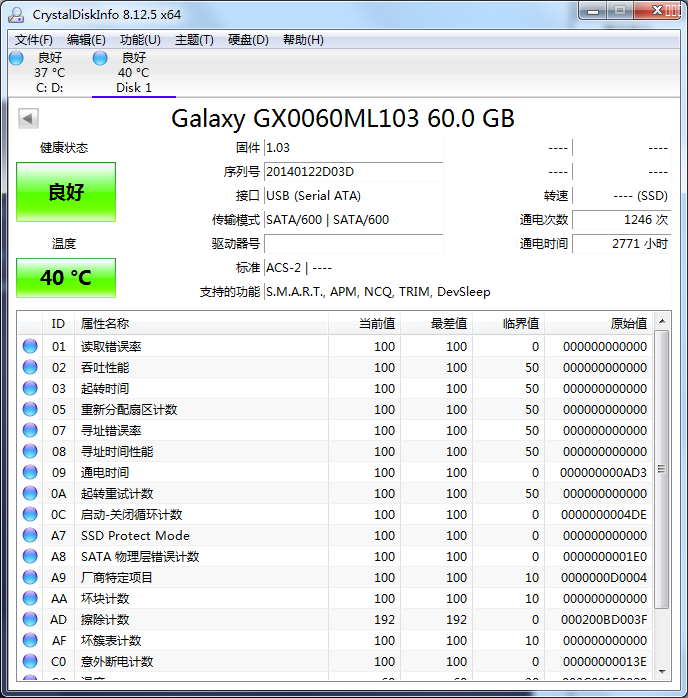Viewport: 688px width, 698px height.
Task: Click status orb for attribute AF 坏簇表计数
Action: click(30, 640)
